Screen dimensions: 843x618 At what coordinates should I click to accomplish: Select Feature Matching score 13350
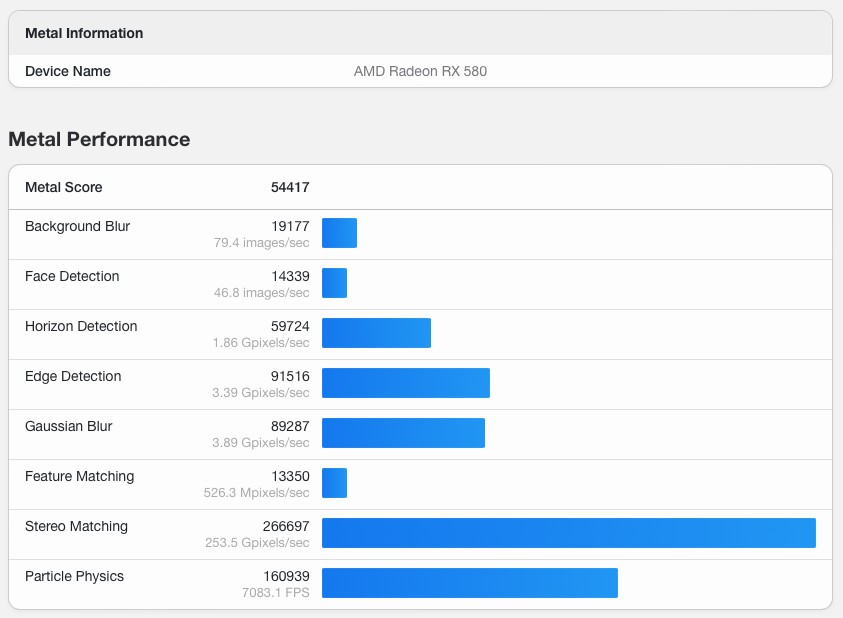tap(290, 477)
